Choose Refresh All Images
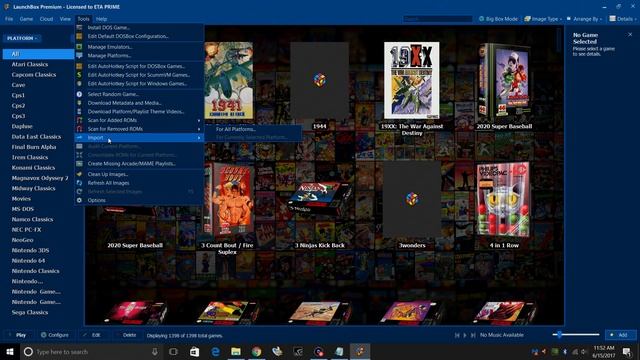 tap(139, 183)
